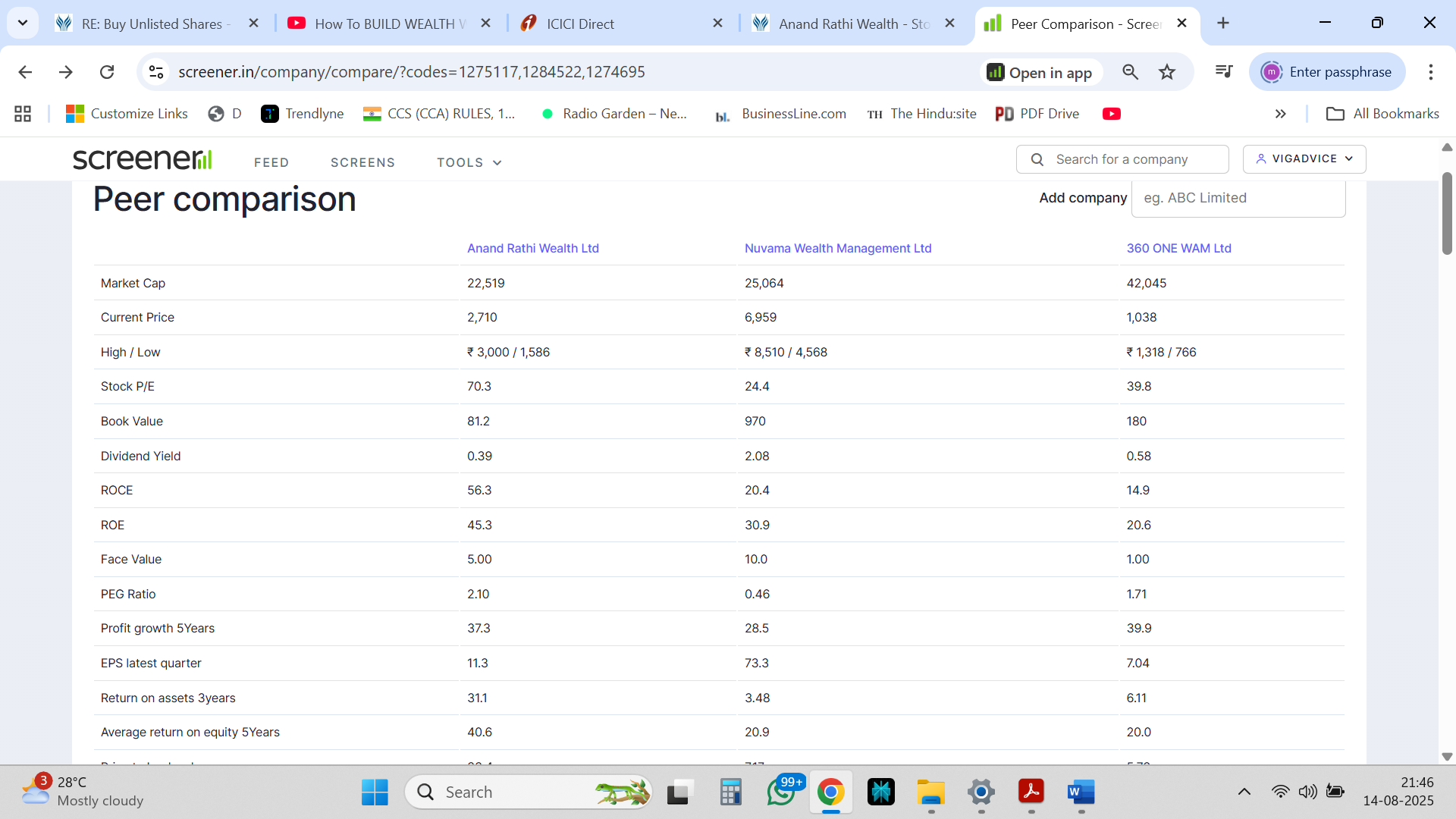
Task: Open the tab search dropdown arrow
Action: click(x=23, y=23)
